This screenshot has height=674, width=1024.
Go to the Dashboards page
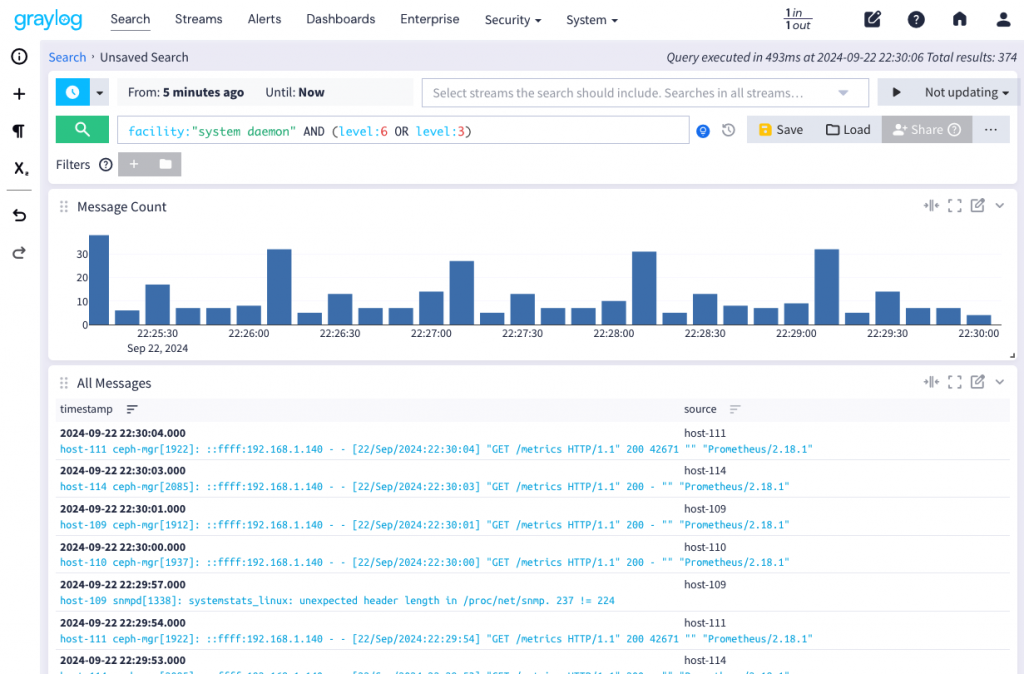click(341, 20)
